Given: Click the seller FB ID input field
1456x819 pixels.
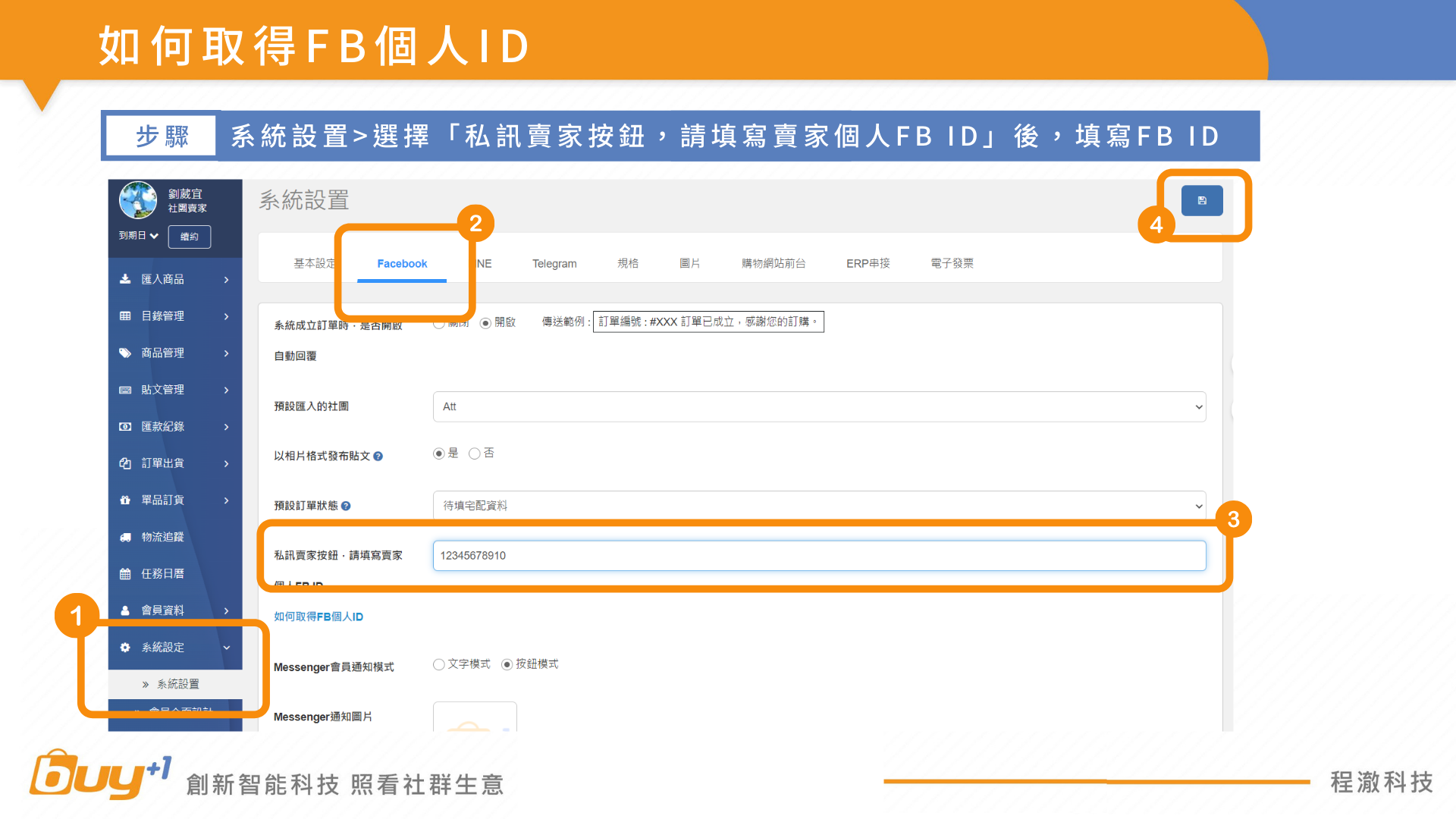Looking at the screenshot, I should 819,556.
